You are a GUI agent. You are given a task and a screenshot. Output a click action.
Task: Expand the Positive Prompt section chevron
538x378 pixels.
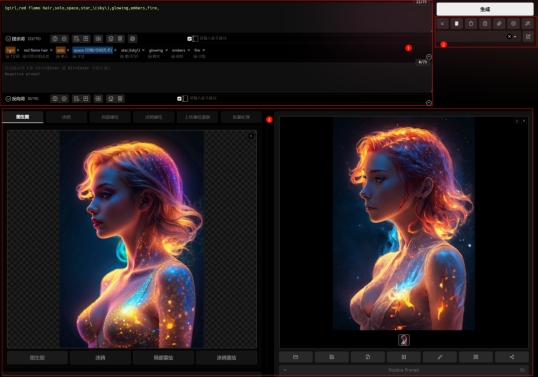point(285,370)
